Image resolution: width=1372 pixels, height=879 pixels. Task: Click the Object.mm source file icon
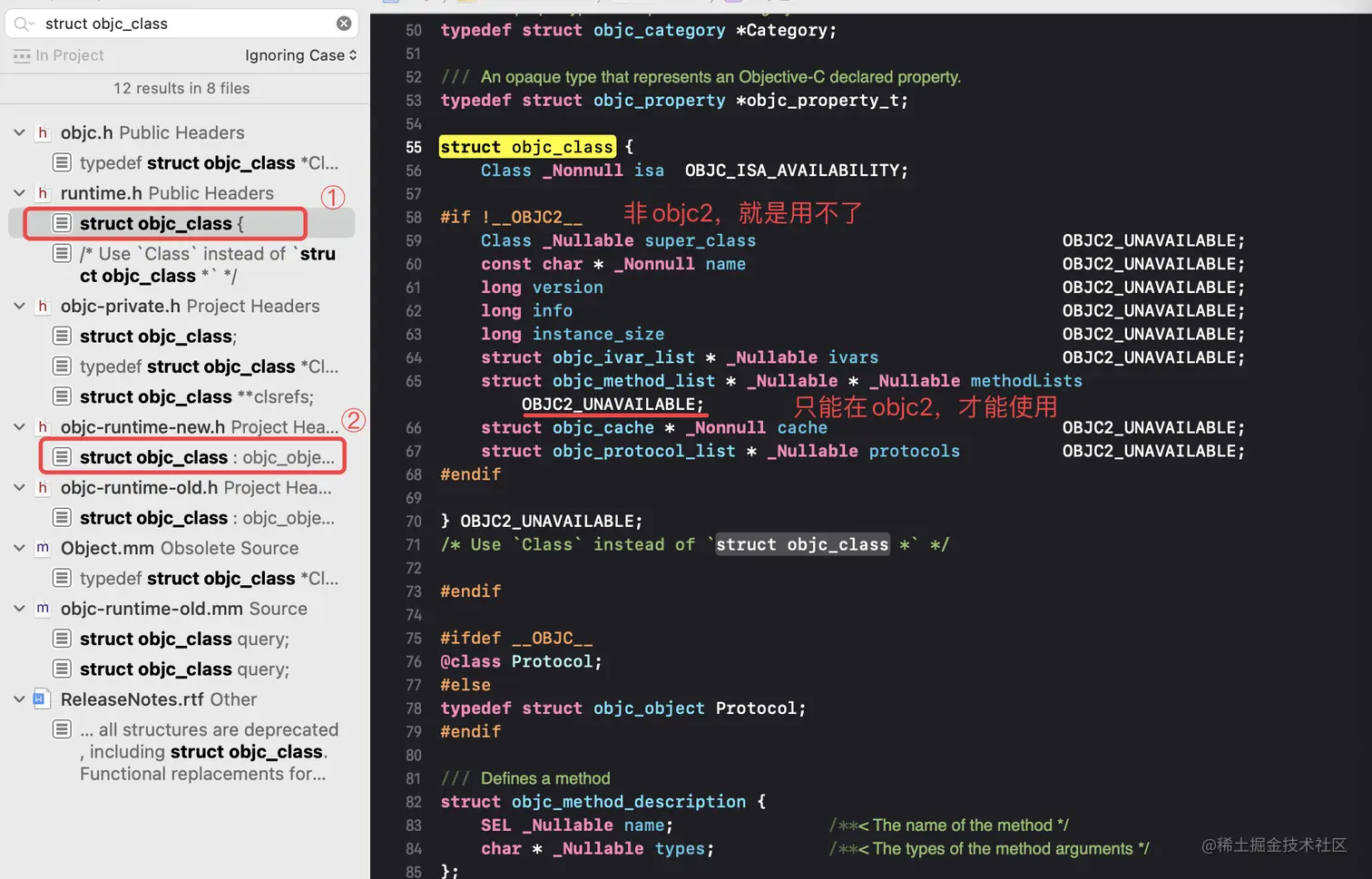[x=43, y=548]
